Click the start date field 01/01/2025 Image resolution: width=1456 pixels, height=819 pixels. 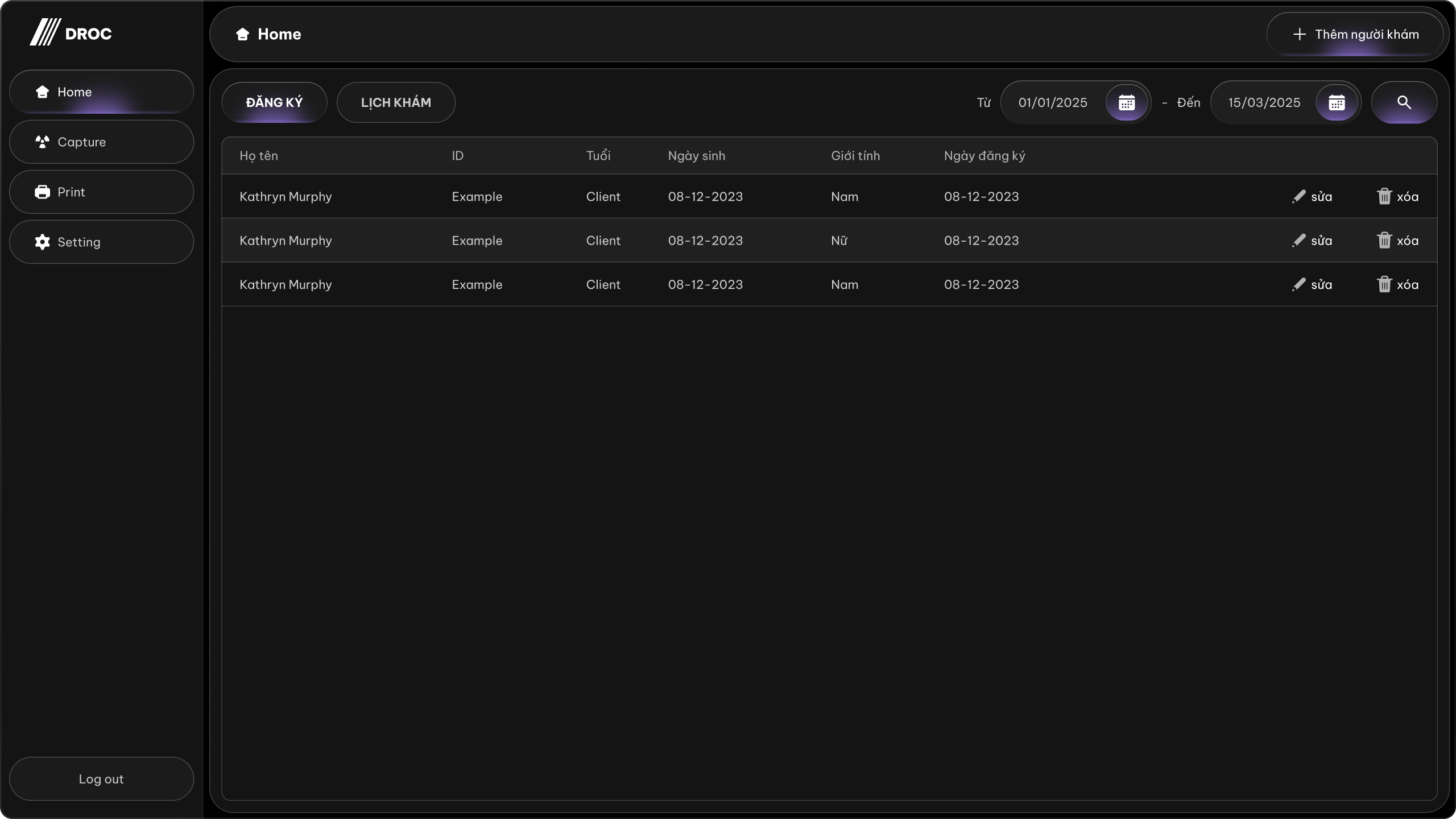1052,102
